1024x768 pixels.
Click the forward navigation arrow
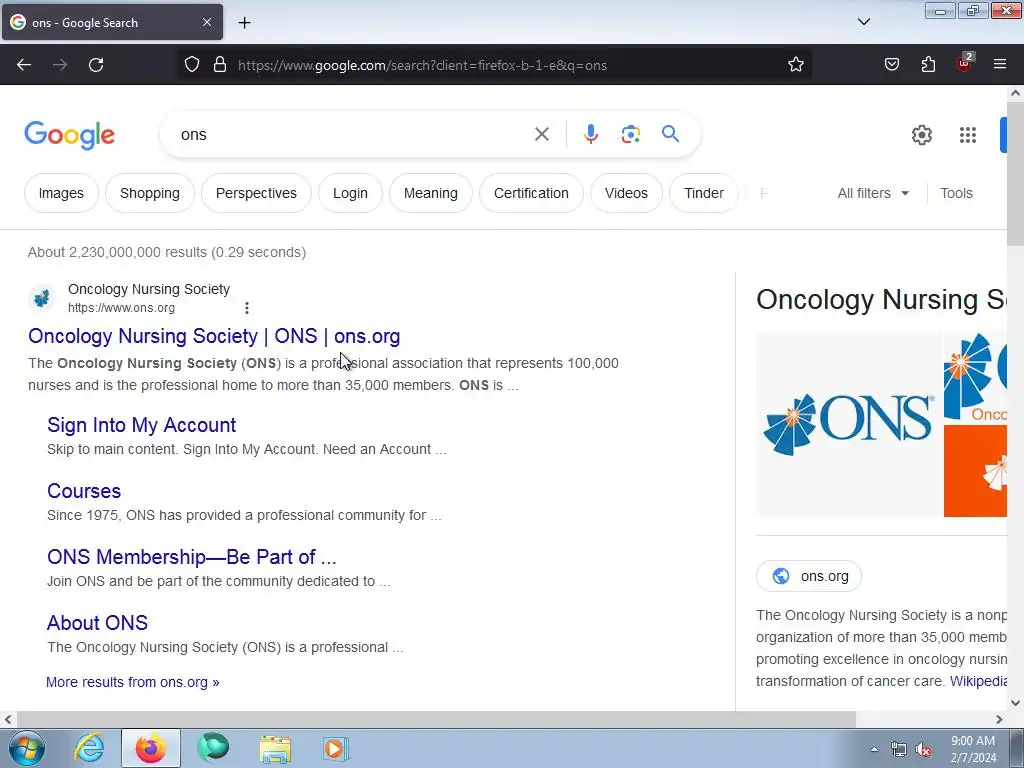click(x=60, y=65)
